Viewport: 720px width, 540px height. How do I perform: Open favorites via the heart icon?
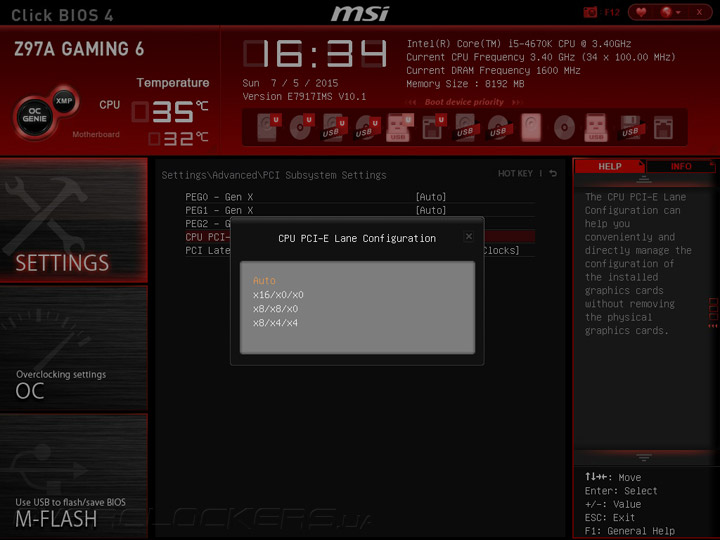point(641,12)
